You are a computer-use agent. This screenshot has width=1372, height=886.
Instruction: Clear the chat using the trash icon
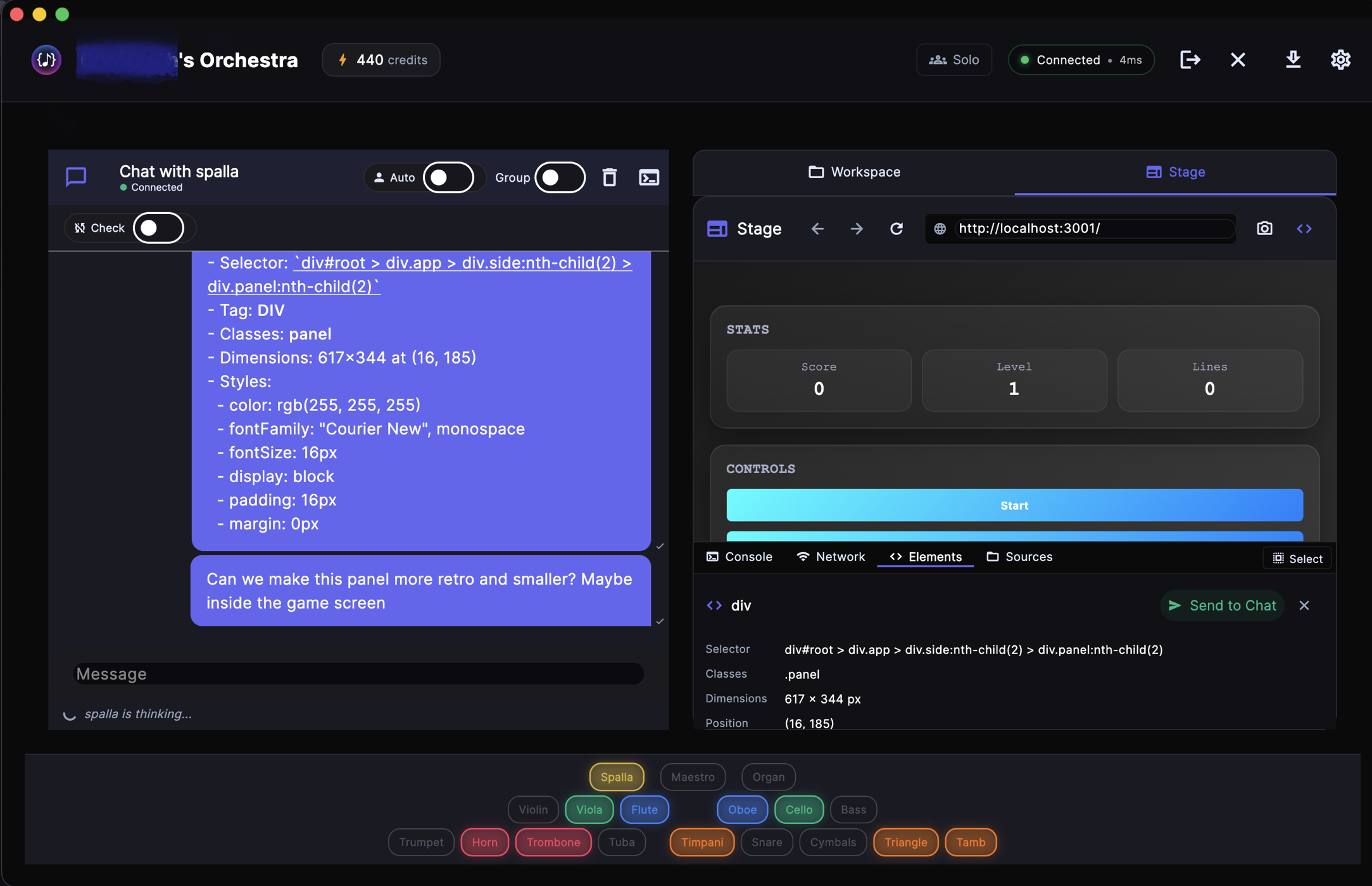click(610, 177)
